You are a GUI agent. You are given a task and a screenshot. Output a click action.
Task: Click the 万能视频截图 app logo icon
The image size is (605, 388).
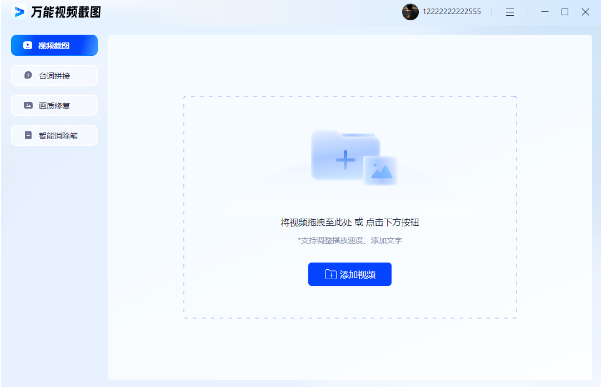click(x=19, y=12)
